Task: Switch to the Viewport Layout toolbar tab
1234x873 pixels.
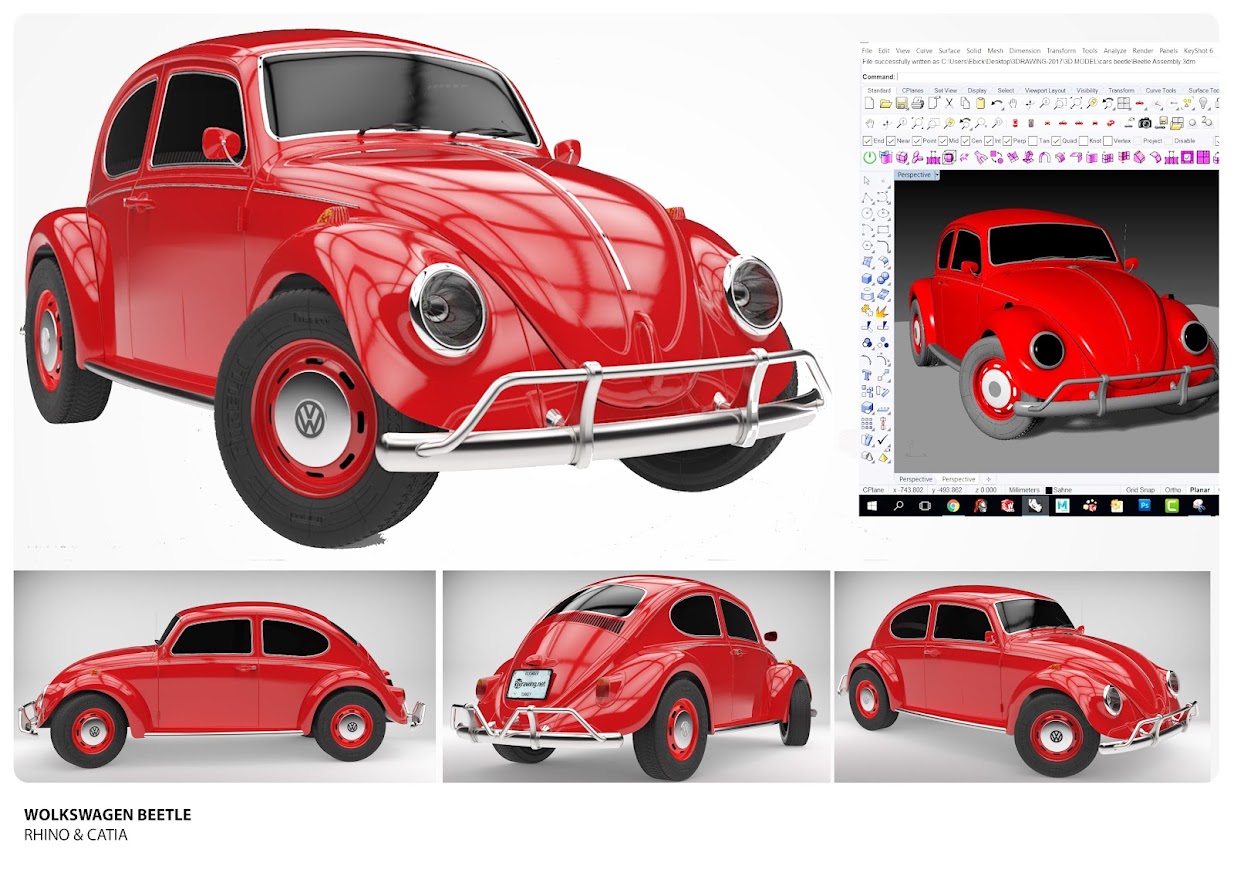Action: click(x=1045, y=90)
